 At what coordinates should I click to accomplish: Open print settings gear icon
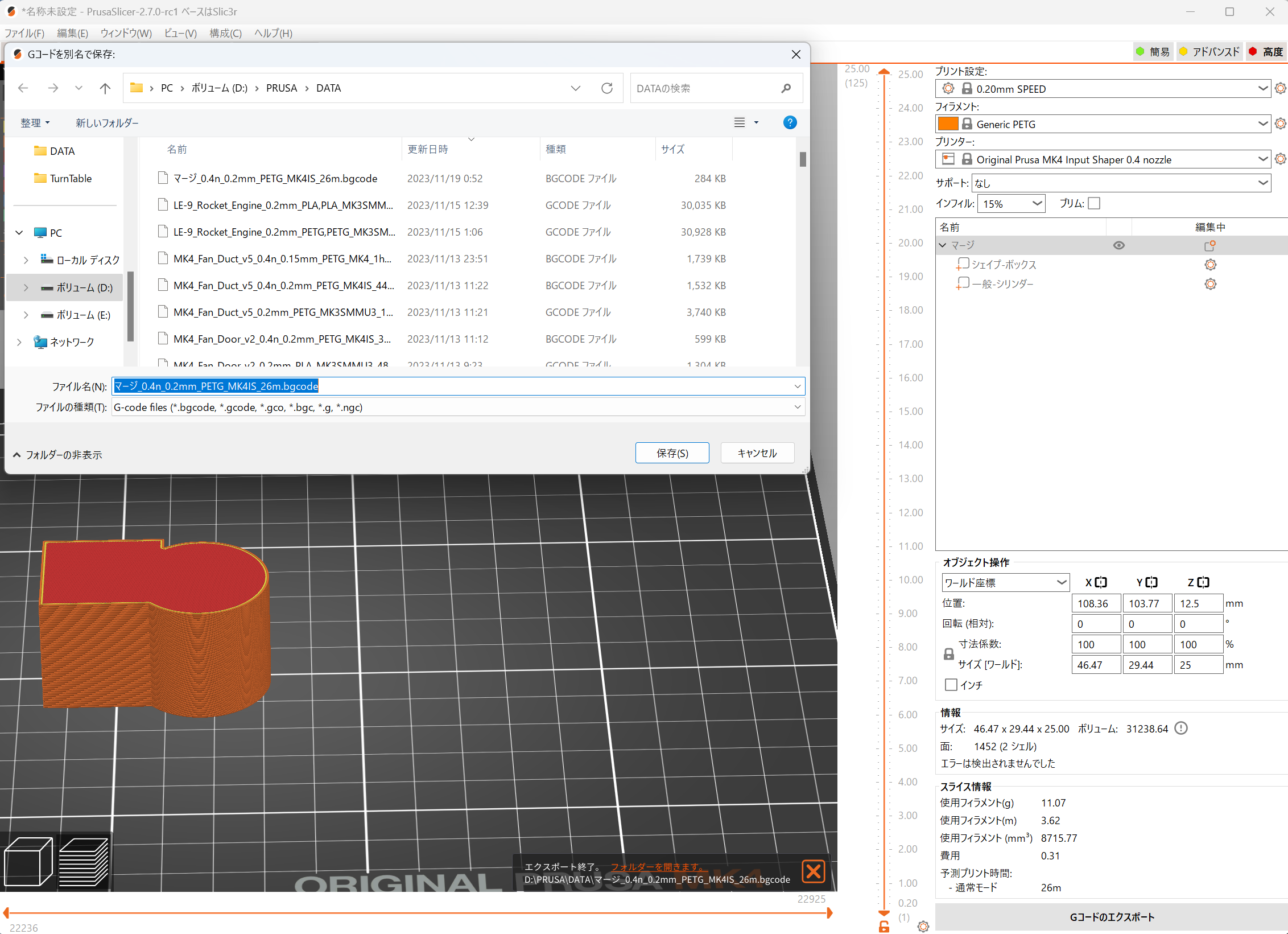[x=1280, y=89]
